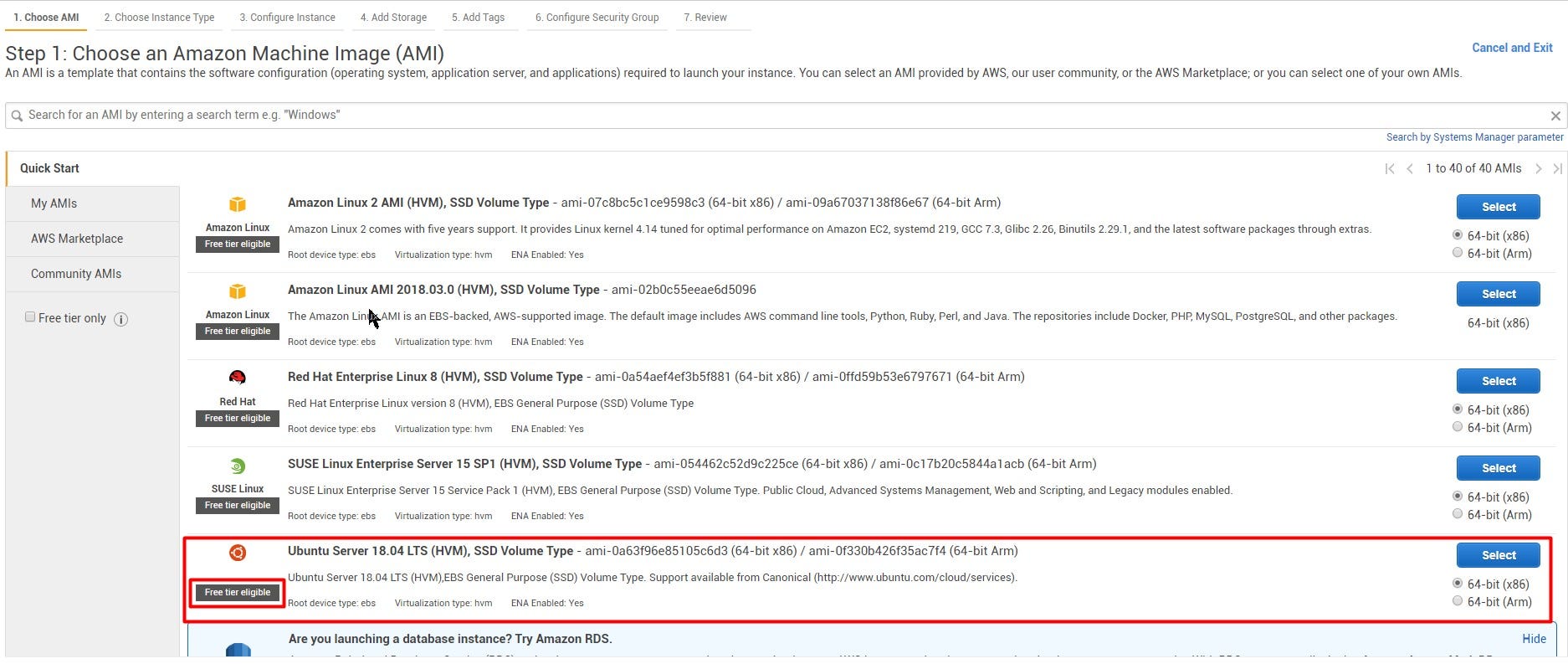Click Cancel and Exit link
Image resolution: width=1568 pixels, height=664 pixels.
[1512, 48]
